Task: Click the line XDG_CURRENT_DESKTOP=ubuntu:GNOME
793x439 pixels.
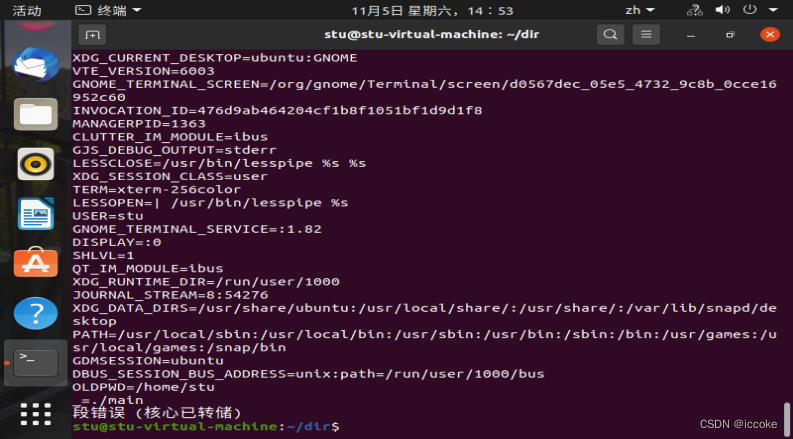Action: tap(215, 58)
